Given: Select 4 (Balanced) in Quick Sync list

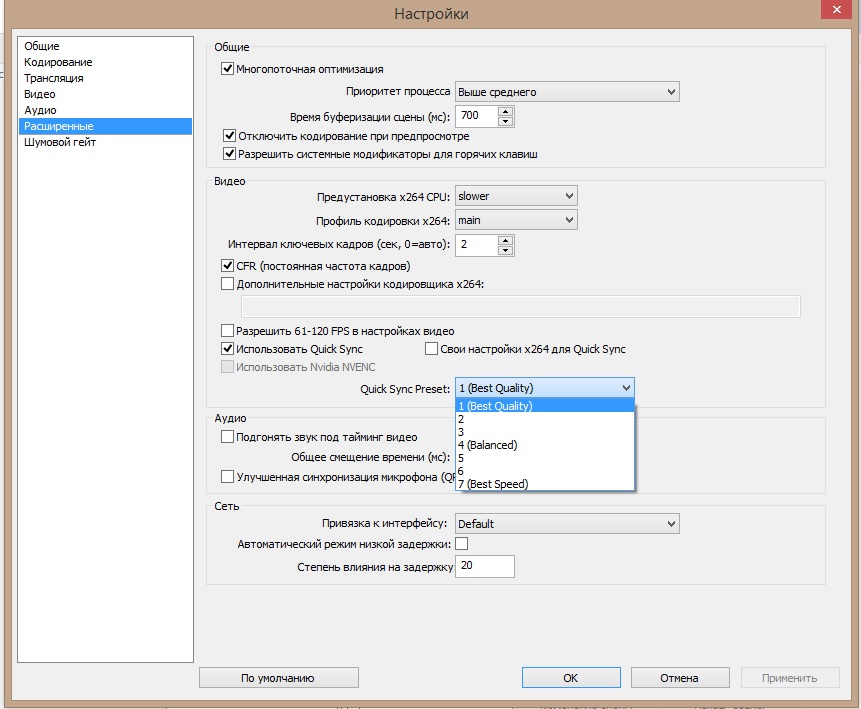Looking at the screenshot, I should 488,445.
